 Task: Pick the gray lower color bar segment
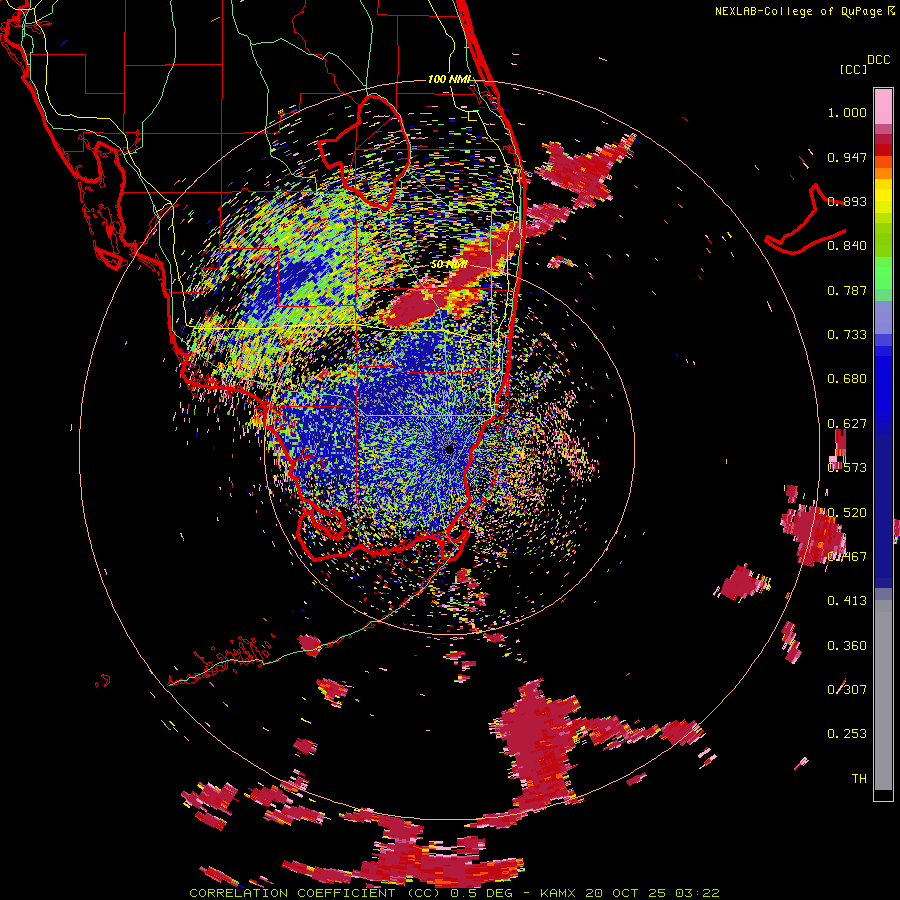pos(883,695)
